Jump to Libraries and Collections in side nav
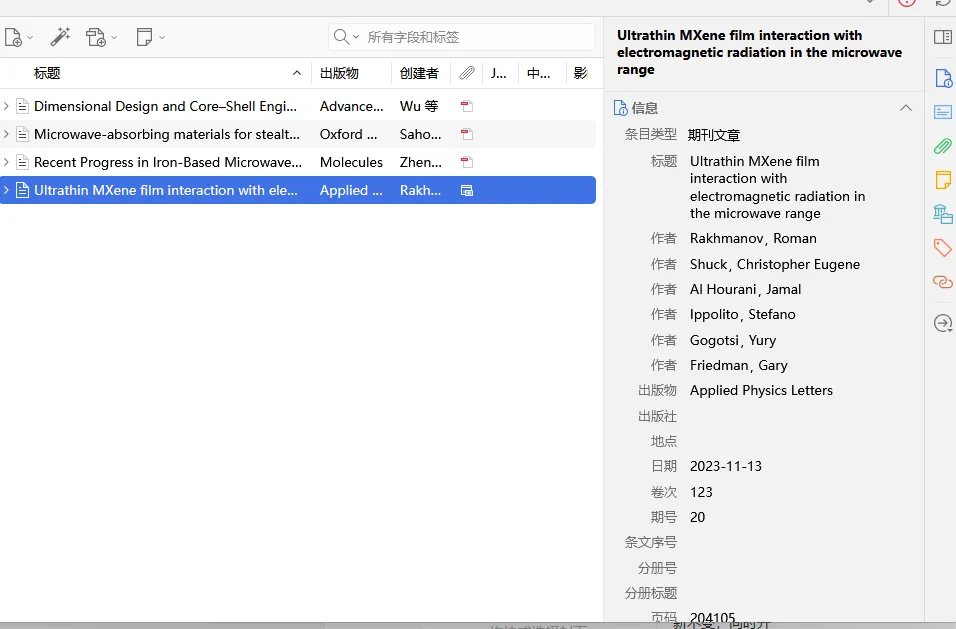This screenshot has height=629, width=956. pyautogui.click(x=943, y=214)
